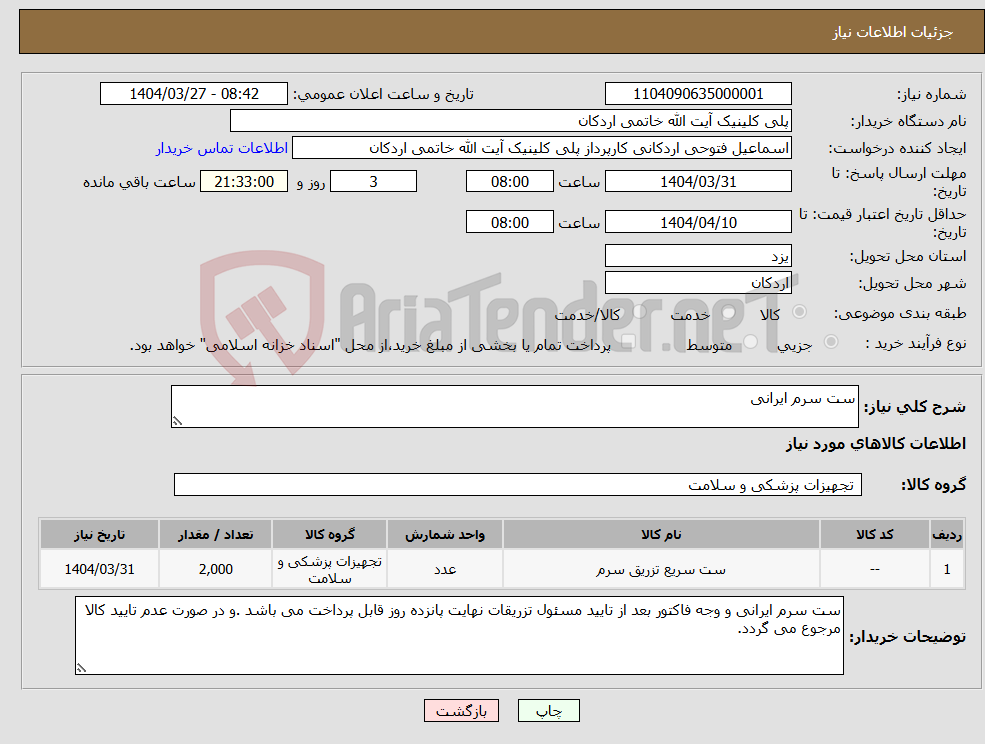The width and height of the screenshot is (985, 744).
Task: Click the تعداد / مقدار column header
Action: click(x=215, y=534)
